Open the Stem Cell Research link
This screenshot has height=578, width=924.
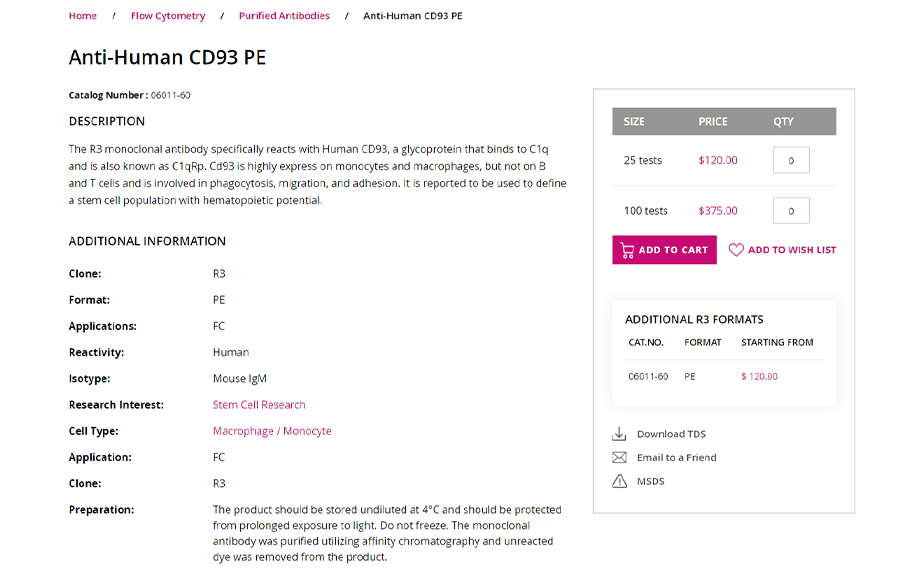(259, 405)
